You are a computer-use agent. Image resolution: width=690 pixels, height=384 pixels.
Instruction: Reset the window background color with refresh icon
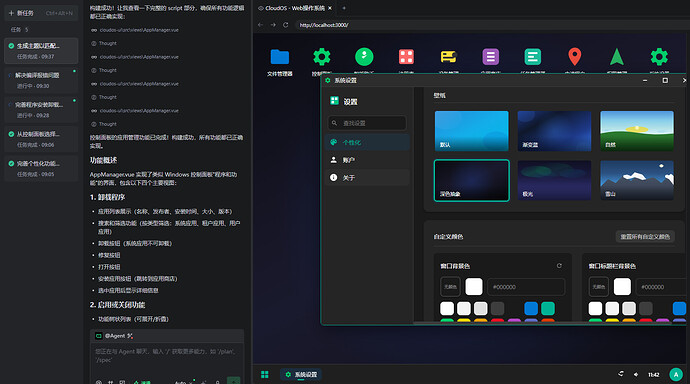(x=559, y=266)
